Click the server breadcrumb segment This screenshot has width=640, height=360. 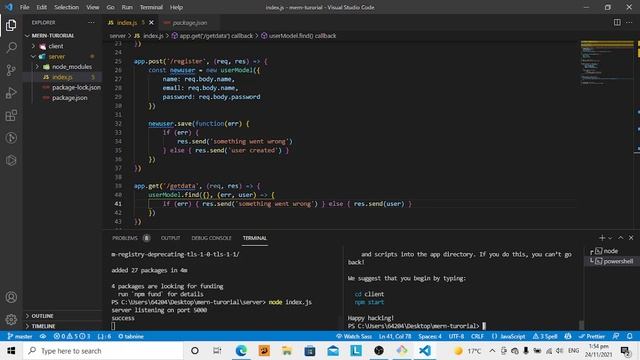[x=117, y=36]
